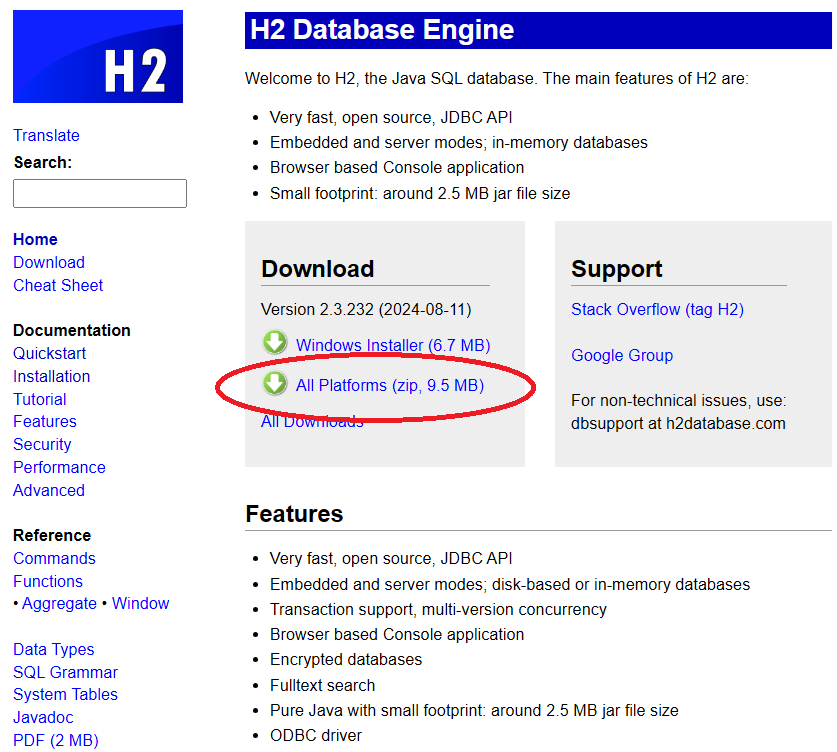Click the H2 logo image
837x752 pixels.
(98, 56)
